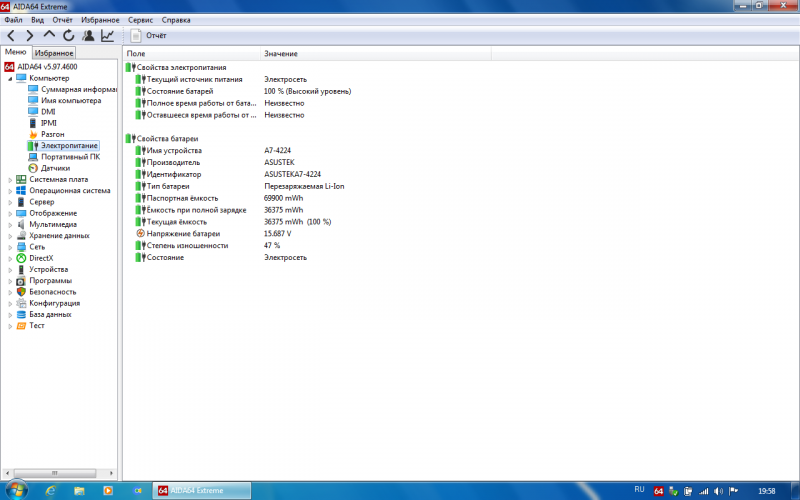The height and width of the screenshot is (500, 800).
Task: Open the Файл menu
Action: [x=13, y=19]
